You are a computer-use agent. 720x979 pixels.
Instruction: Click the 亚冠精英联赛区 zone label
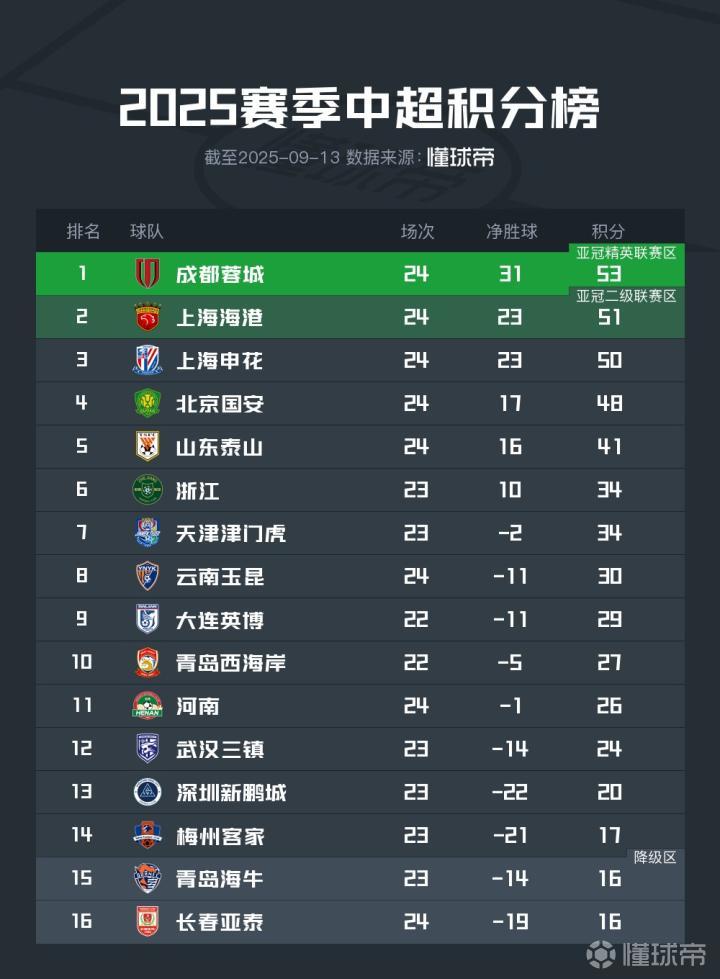click(627, 253)
